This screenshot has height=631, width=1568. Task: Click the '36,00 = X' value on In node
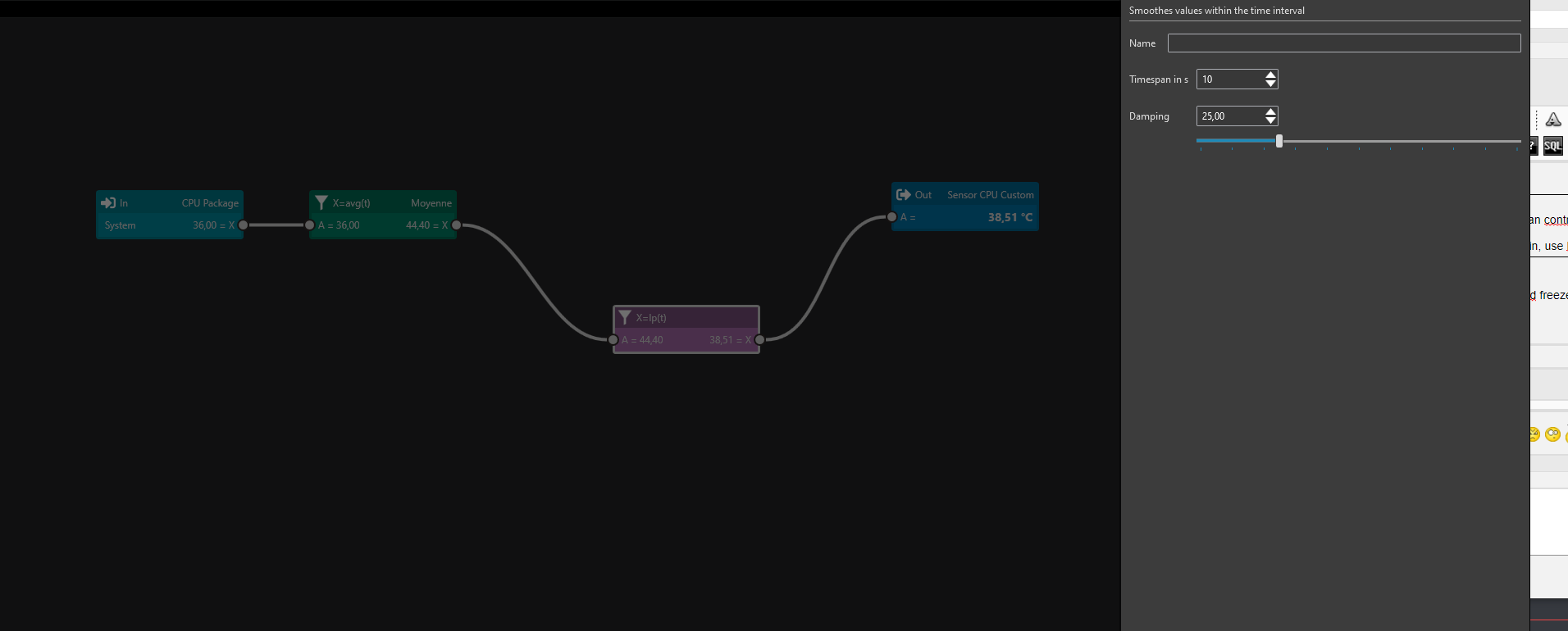(214, 225)
